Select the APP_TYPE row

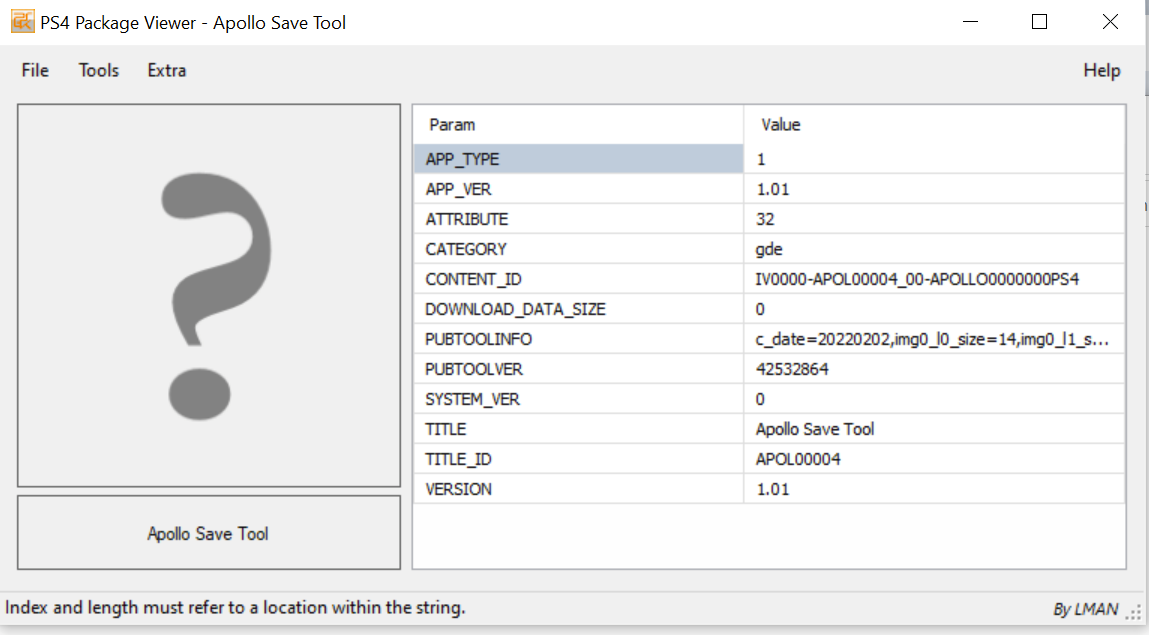click(769, 159)
